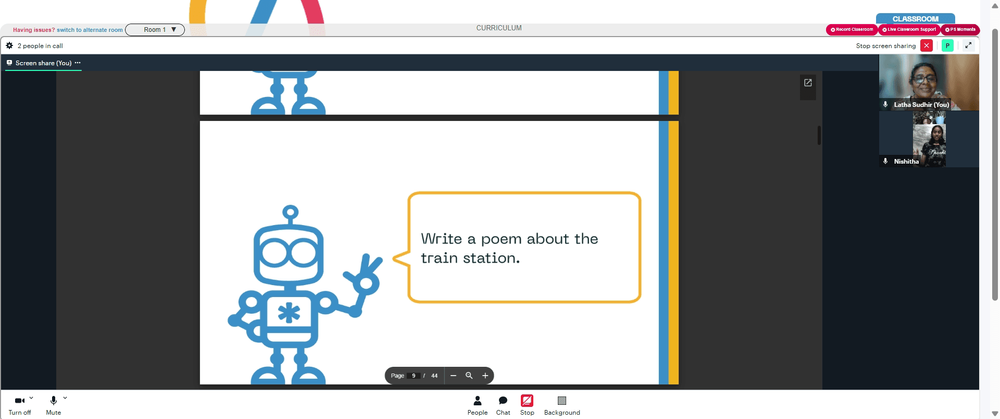Enter fullscreen with the expand arrows icon
This screenshot has height=419, width=1000.
point(969,46)
